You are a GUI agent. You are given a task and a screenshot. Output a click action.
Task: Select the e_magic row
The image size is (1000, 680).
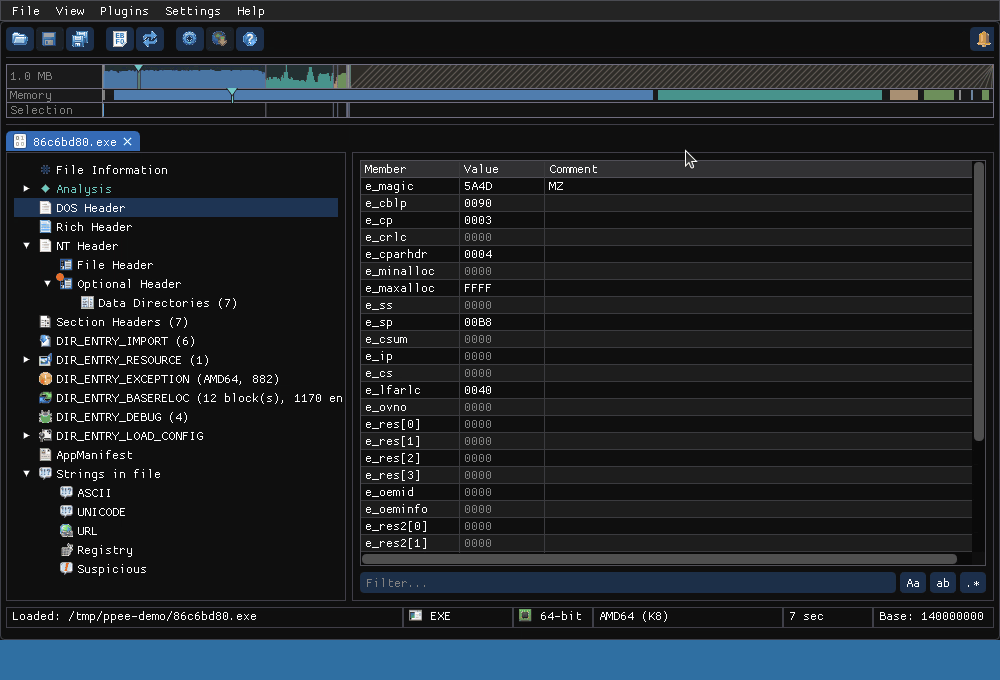[x=666, y=186]
